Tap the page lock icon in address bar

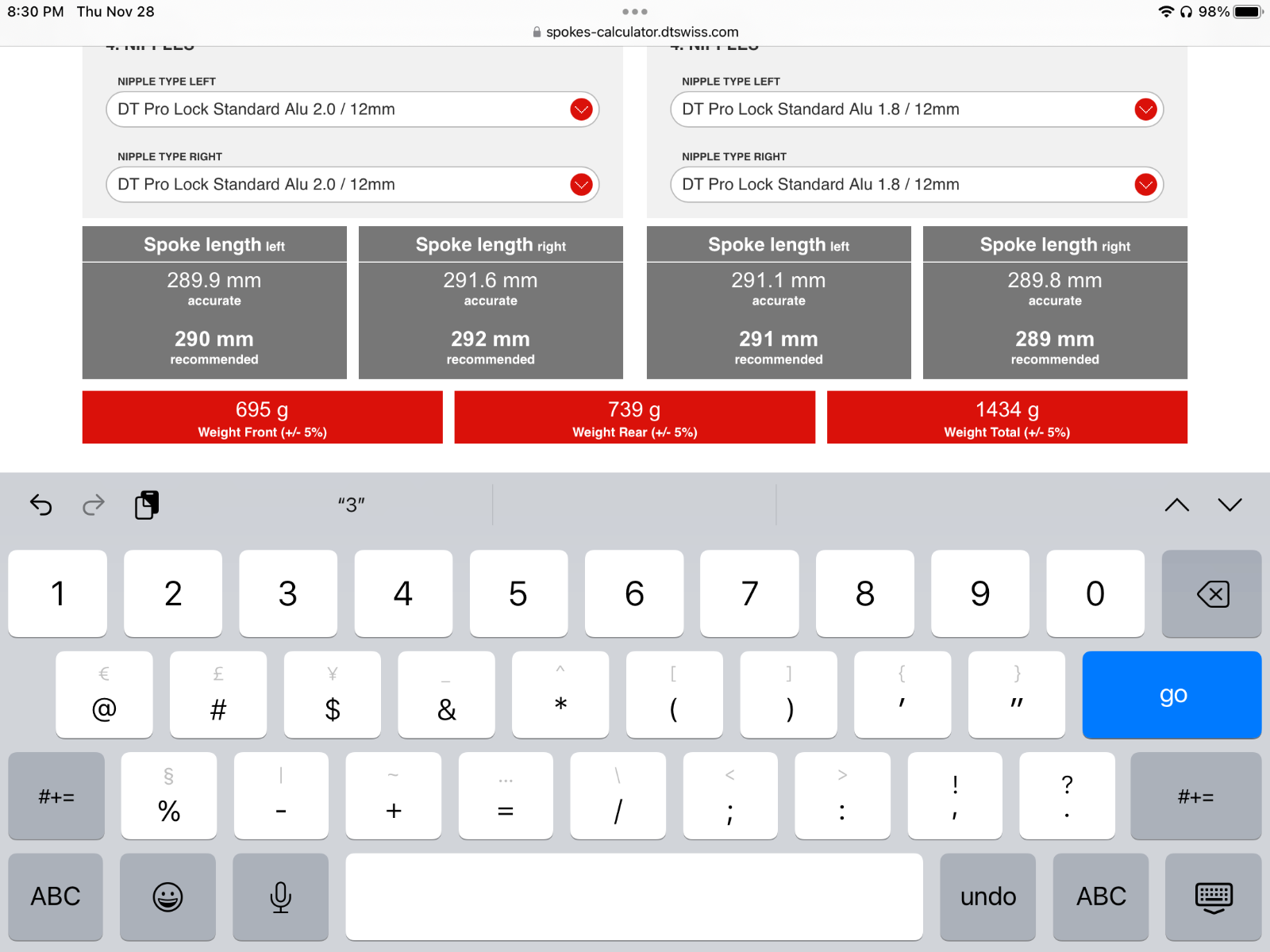[537, 33]
